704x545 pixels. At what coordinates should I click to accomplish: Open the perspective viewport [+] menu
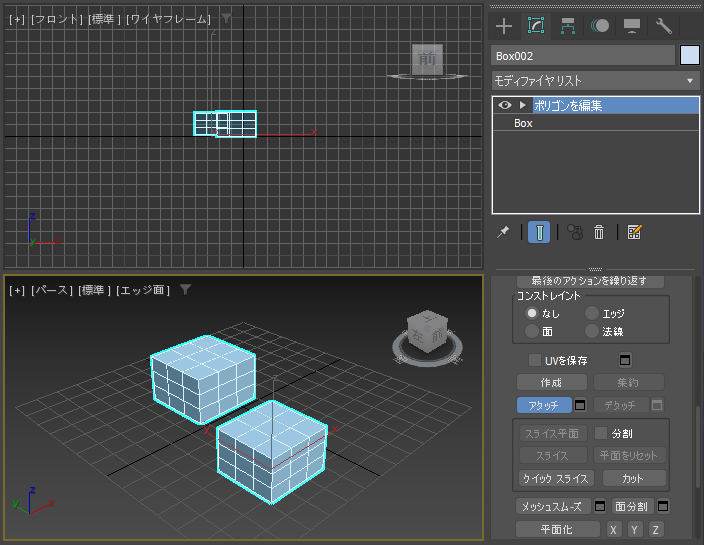[x=17, y=290]
